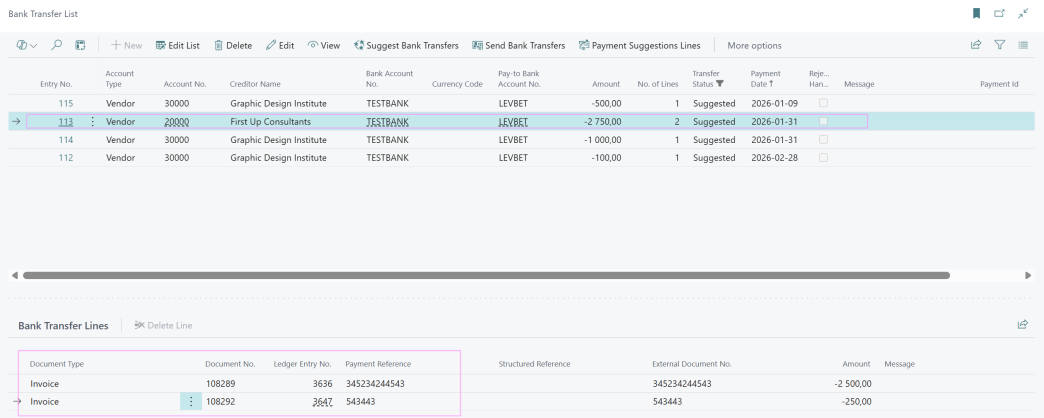Toggle Rejection Handled checkbox for entry 115
The width and height of the screenshot is (1044, 418).
(x=824, y=103)
